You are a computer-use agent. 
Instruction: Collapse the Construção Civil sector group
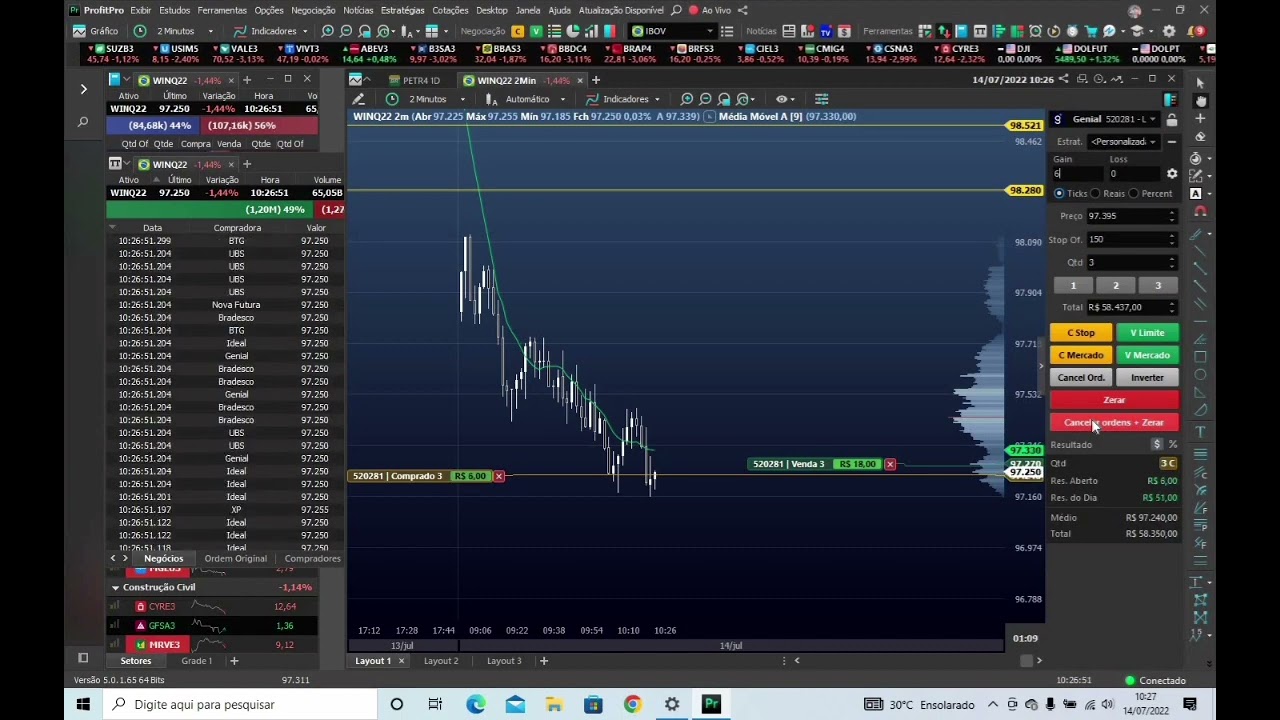pyautogui.click(x=115, y=587)
